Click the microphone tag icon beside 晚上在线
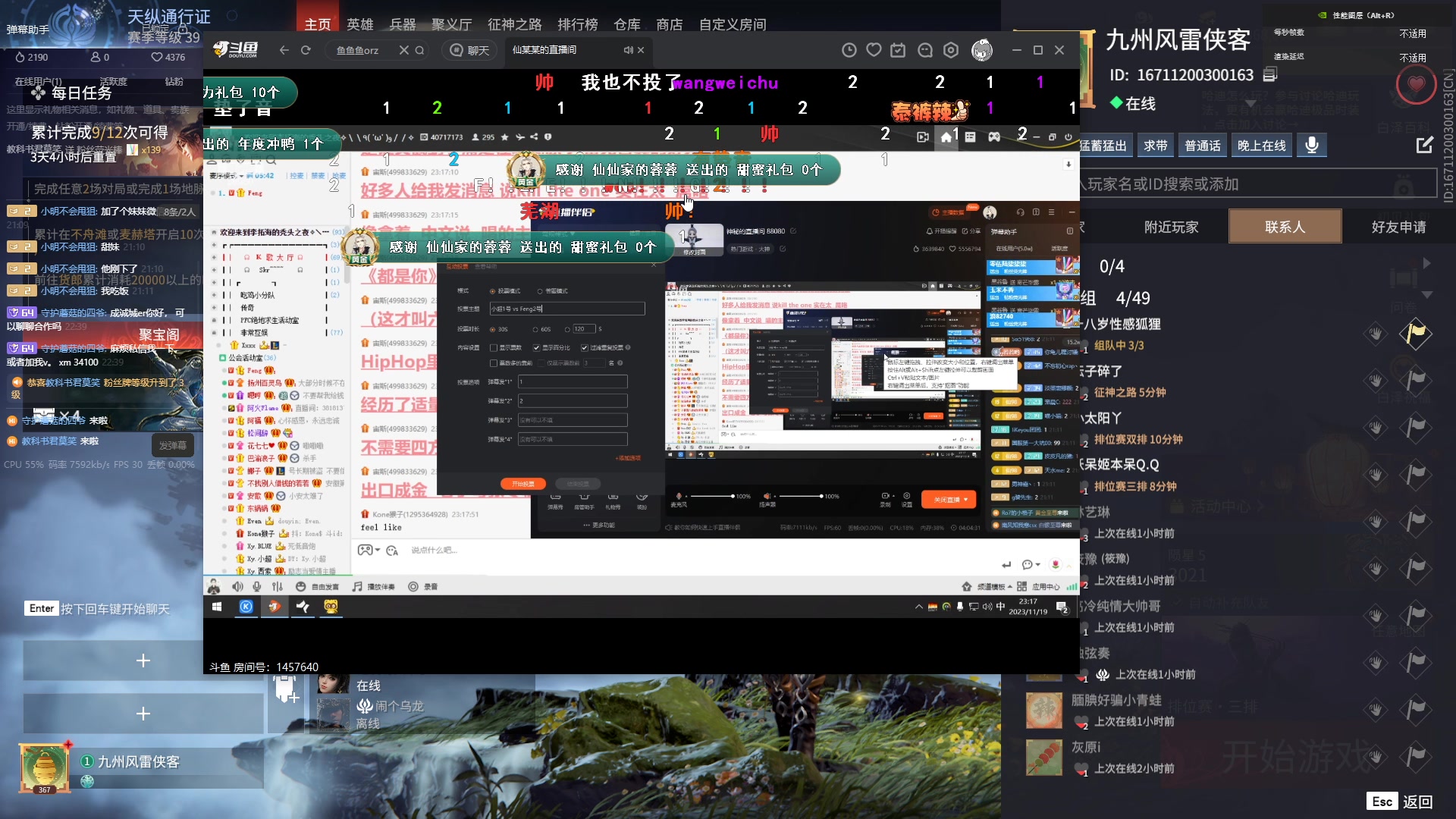The width and height of the screenshot is (1456, 819). pos(1312,145)
